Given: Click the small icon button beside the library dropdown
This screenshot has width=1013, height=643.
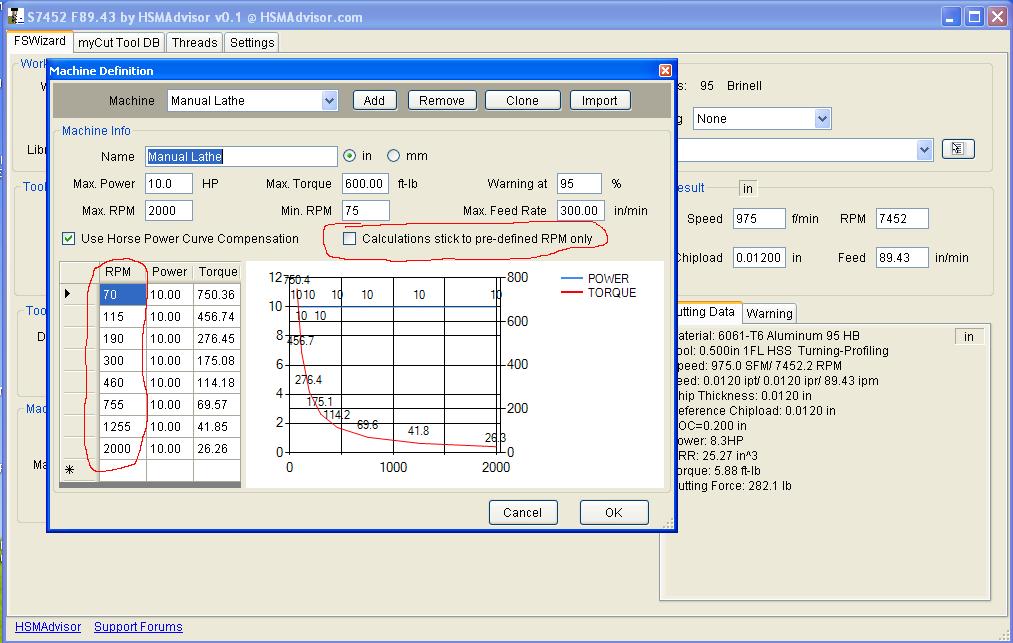Looking at the screenshot, I should pos(957,149).
